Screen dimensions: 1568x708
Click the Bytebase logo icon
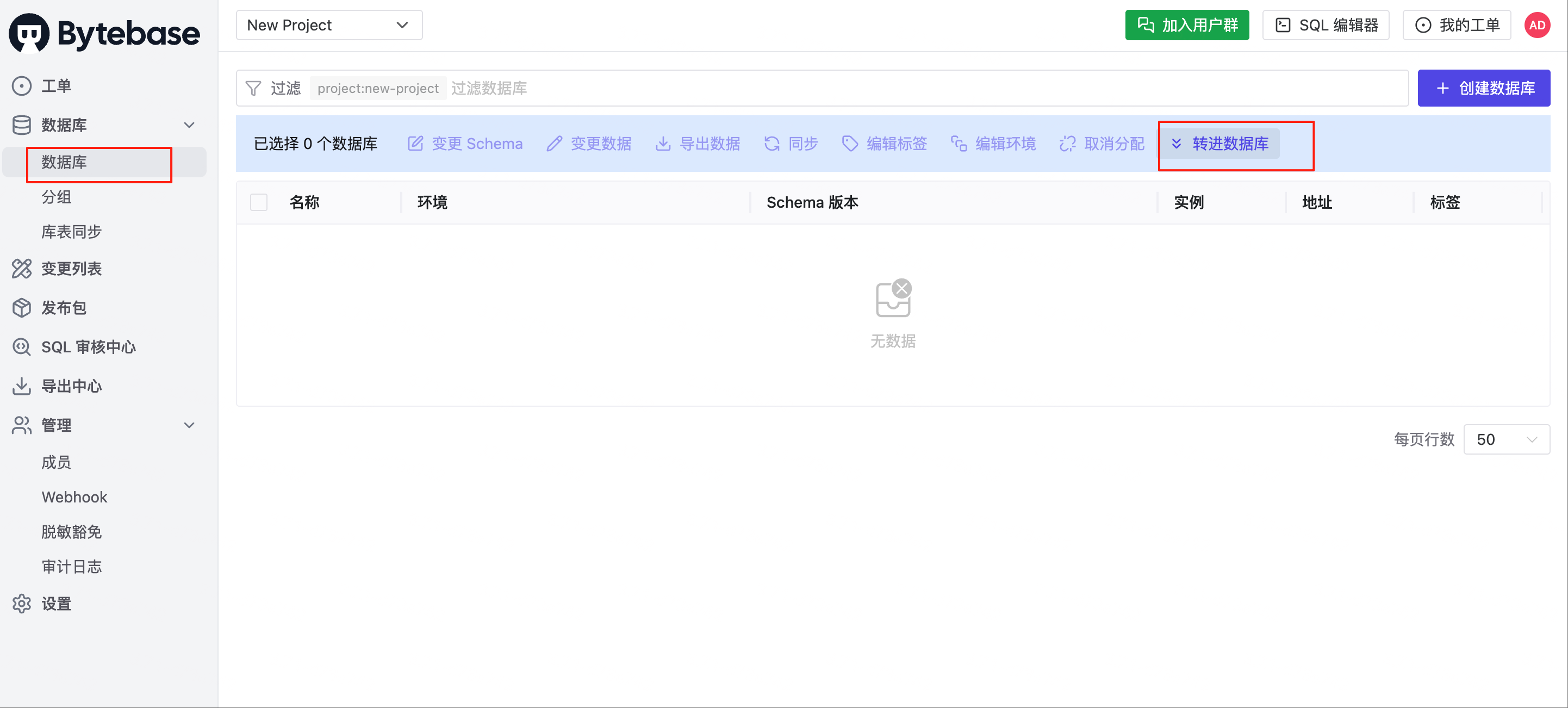[29, 34]
